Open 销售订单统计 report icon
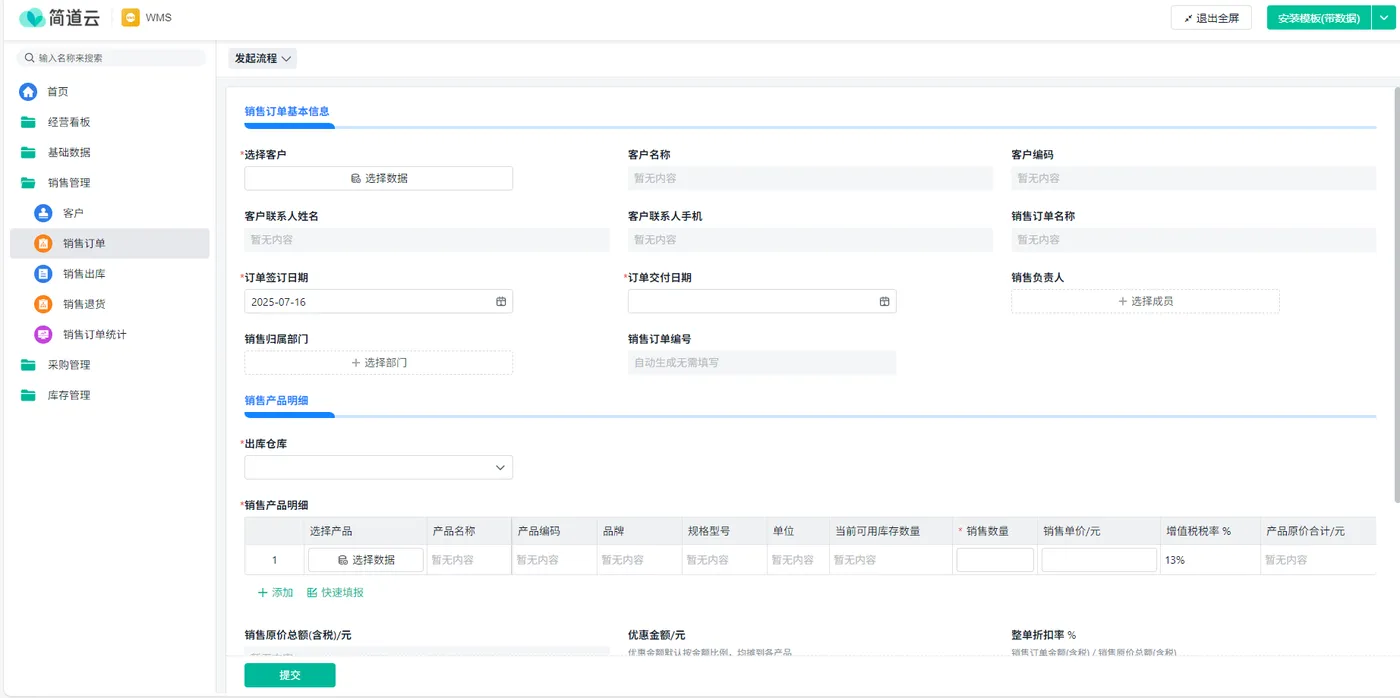 pyautogui.click(x=43, y=335)
